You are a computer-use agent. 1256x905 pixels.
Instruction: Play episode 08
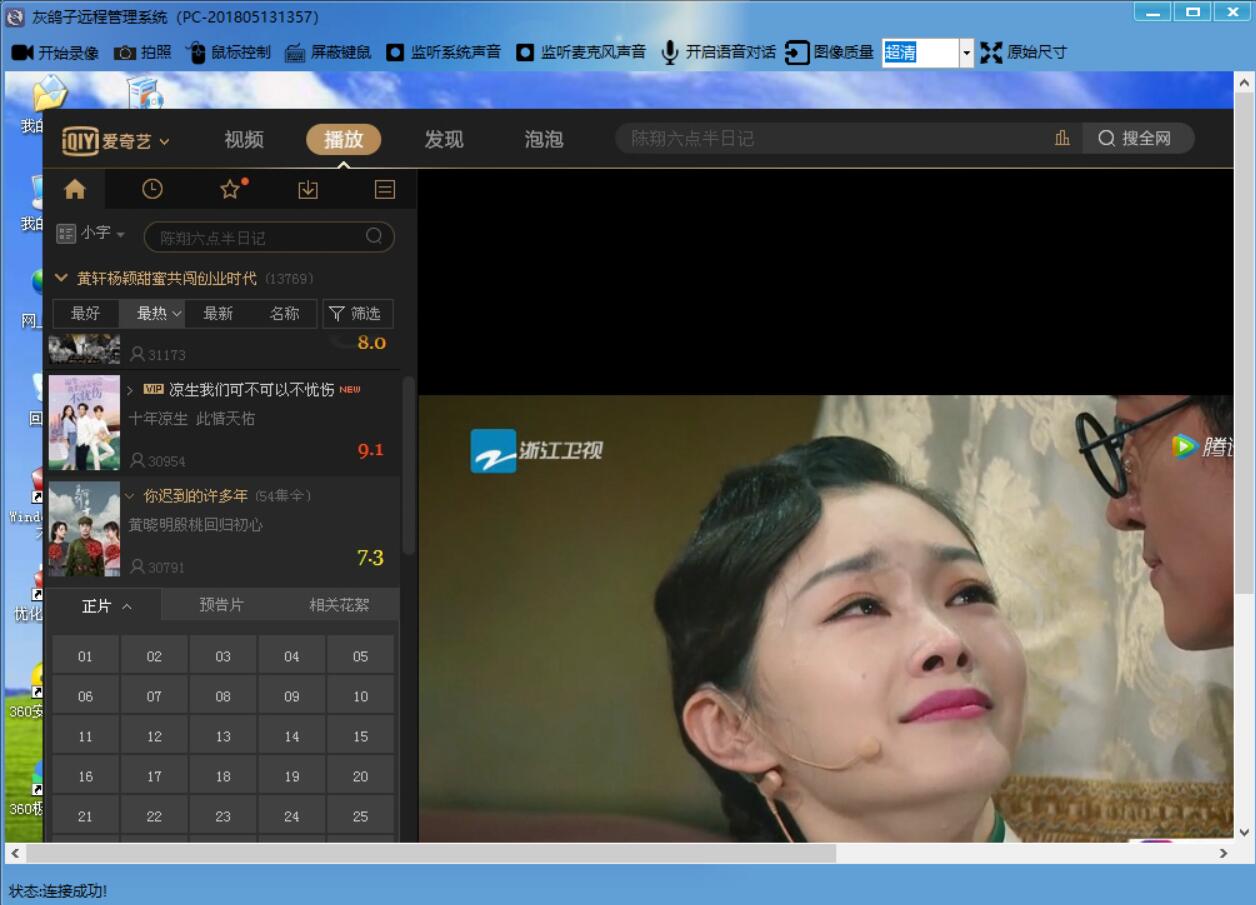coord(223,696)
